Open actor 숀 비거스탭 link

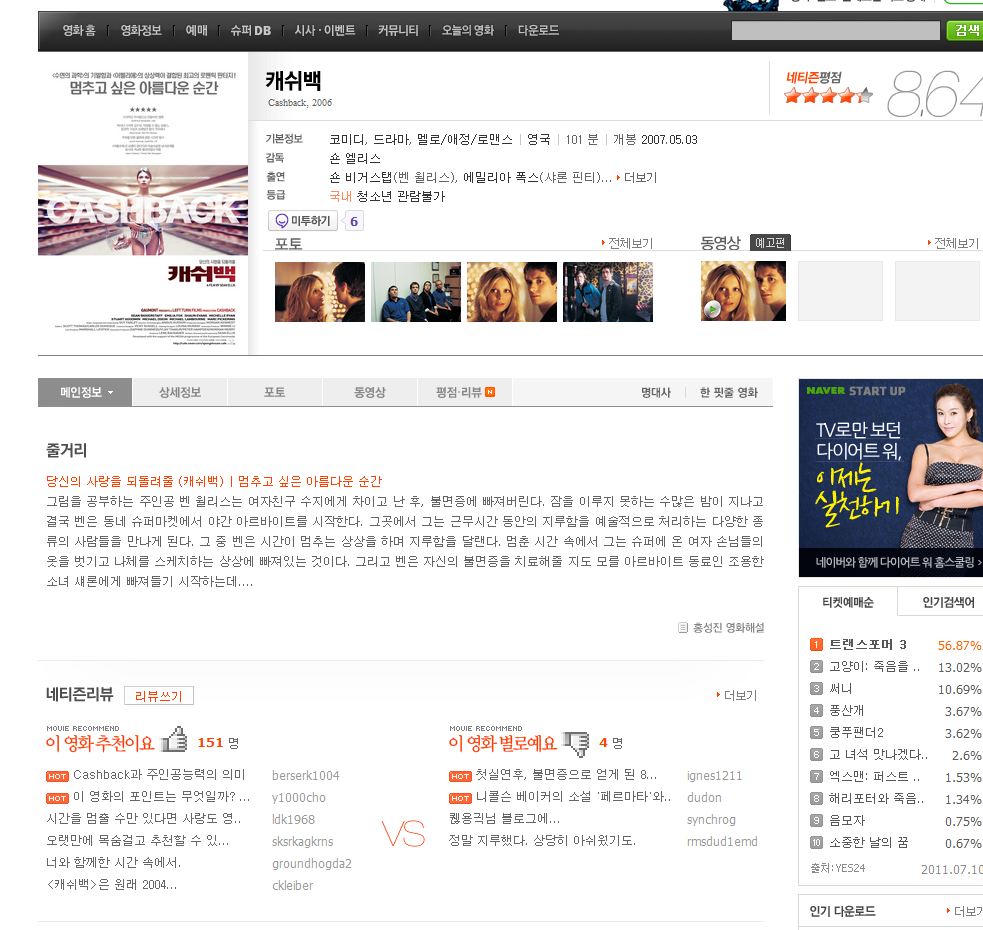pyautogui.click(x=360, y=177)
